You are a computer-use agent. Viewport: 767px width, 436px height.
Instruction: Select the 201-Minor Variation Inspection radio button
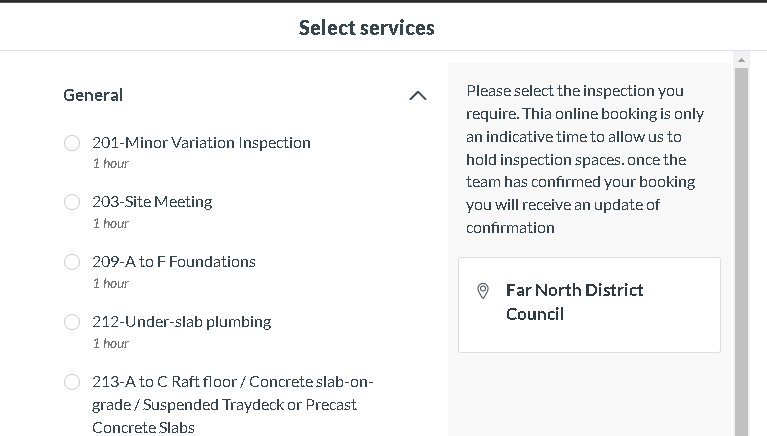[72, 143]
